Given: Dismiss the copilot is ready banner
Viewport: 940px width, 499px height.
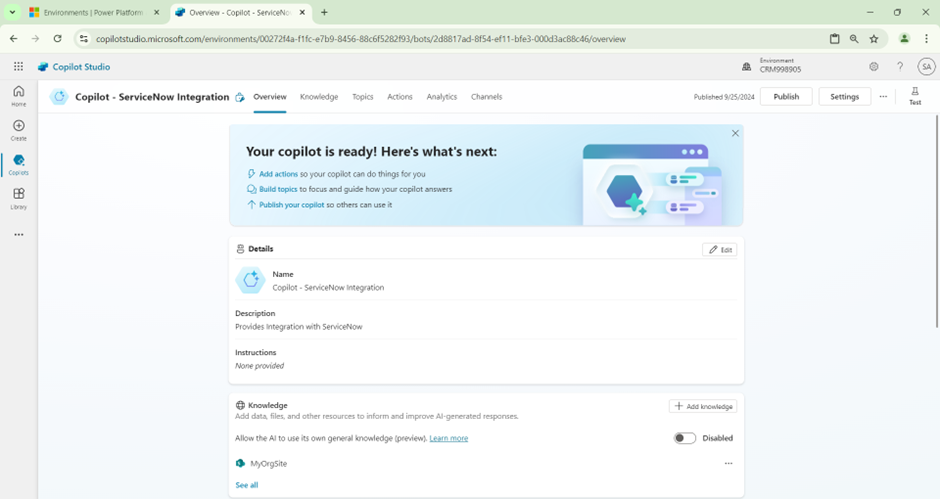Looking at the screenshot, I should [x=735, y=133].
